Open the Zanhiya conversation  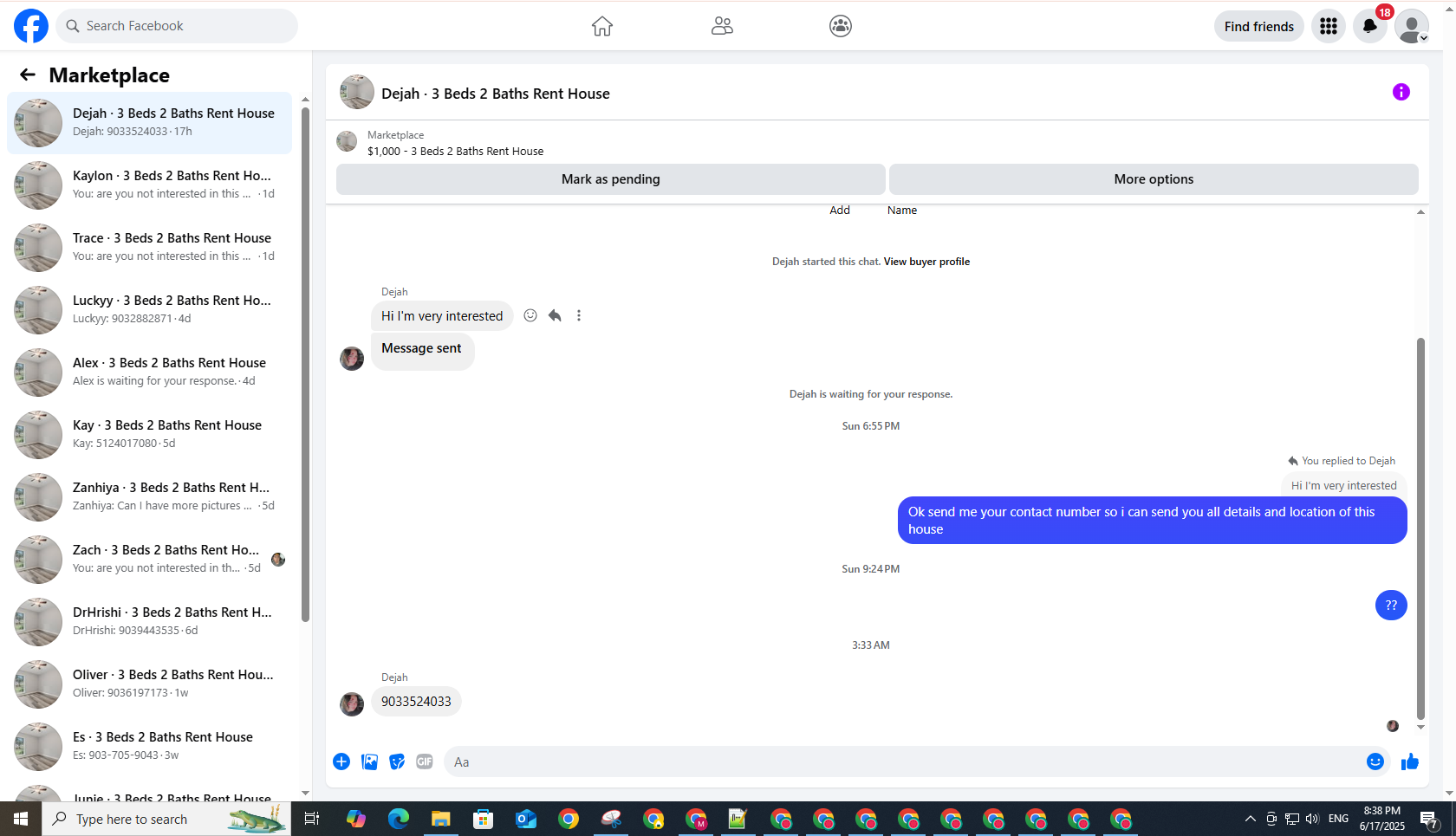click(149, 497)
